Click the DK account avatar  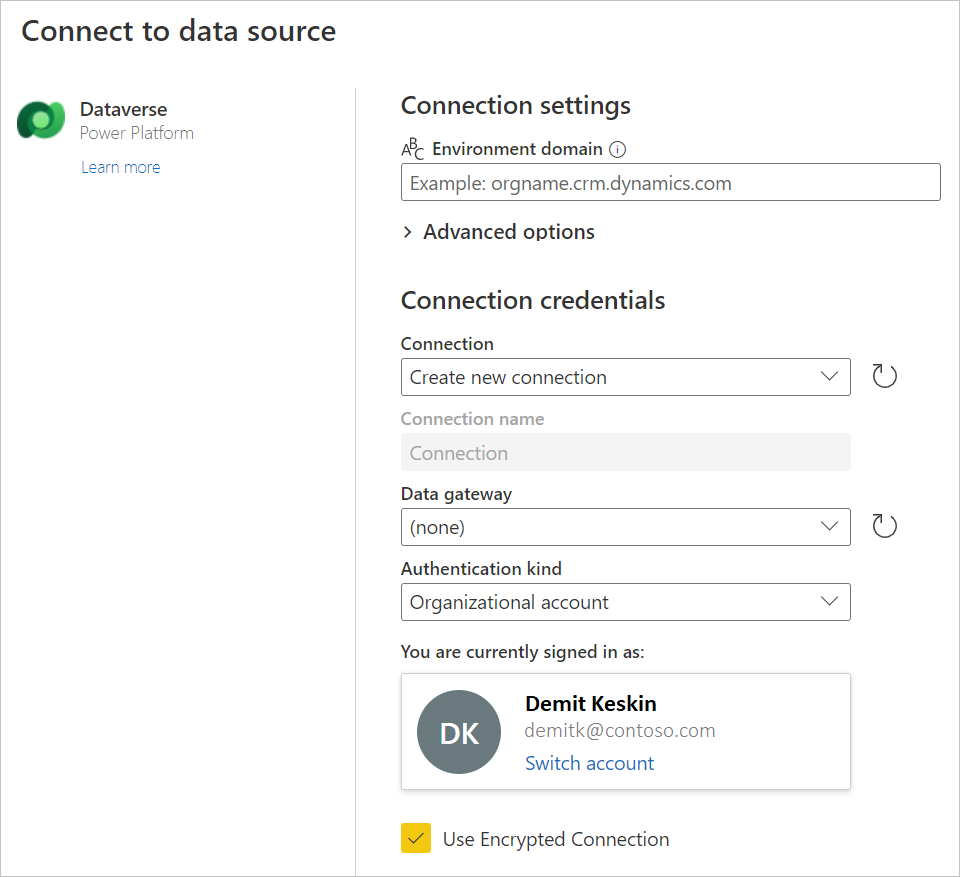(459, 732)
